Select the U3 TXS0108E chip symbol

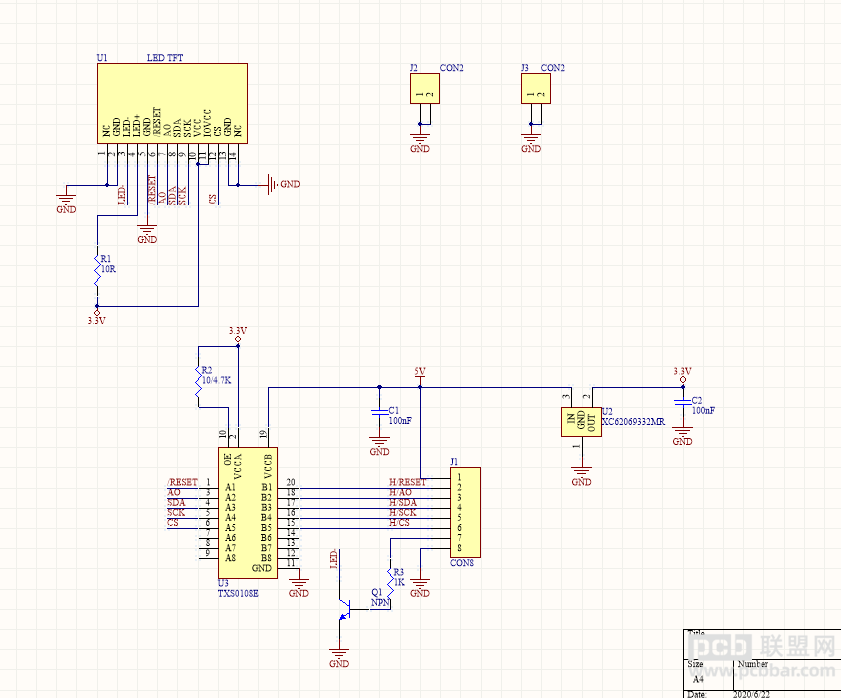[x=248, y=513]
